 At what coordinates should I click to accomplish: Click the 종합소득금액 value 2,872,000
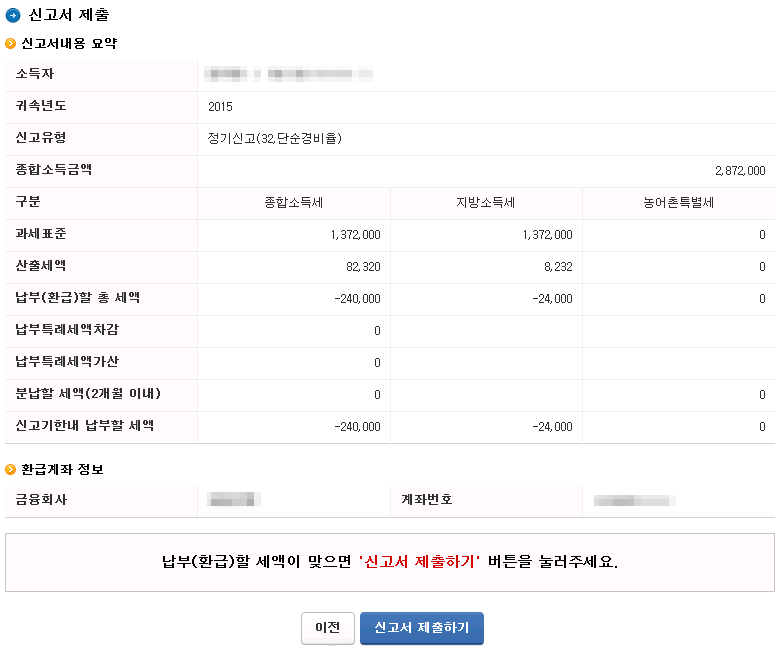740,171
